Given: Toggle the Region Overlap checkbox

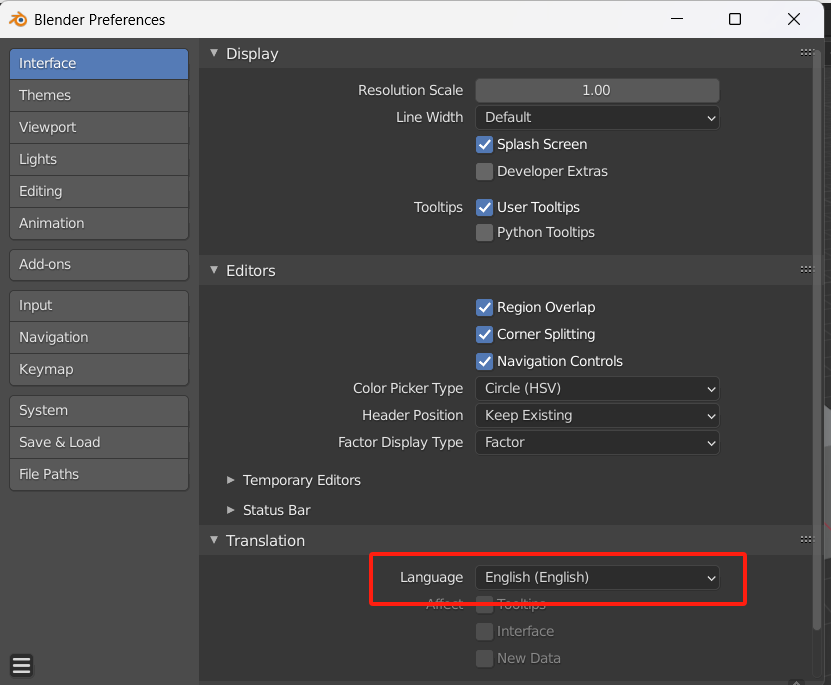Looking at the screenshot, I should point(484,307).
